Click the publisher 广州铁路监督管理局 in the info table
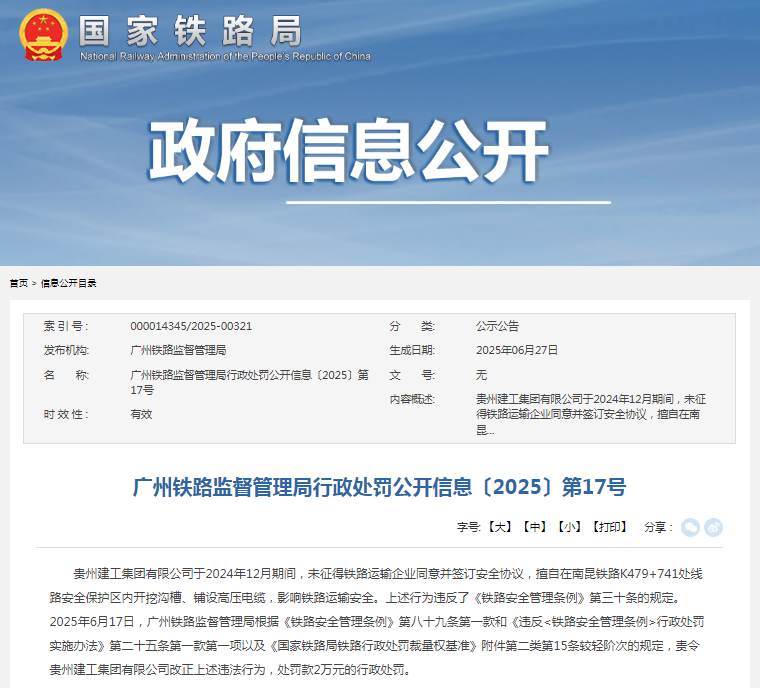The width and height of the screenshot is (760, 688). click(178, 350)
